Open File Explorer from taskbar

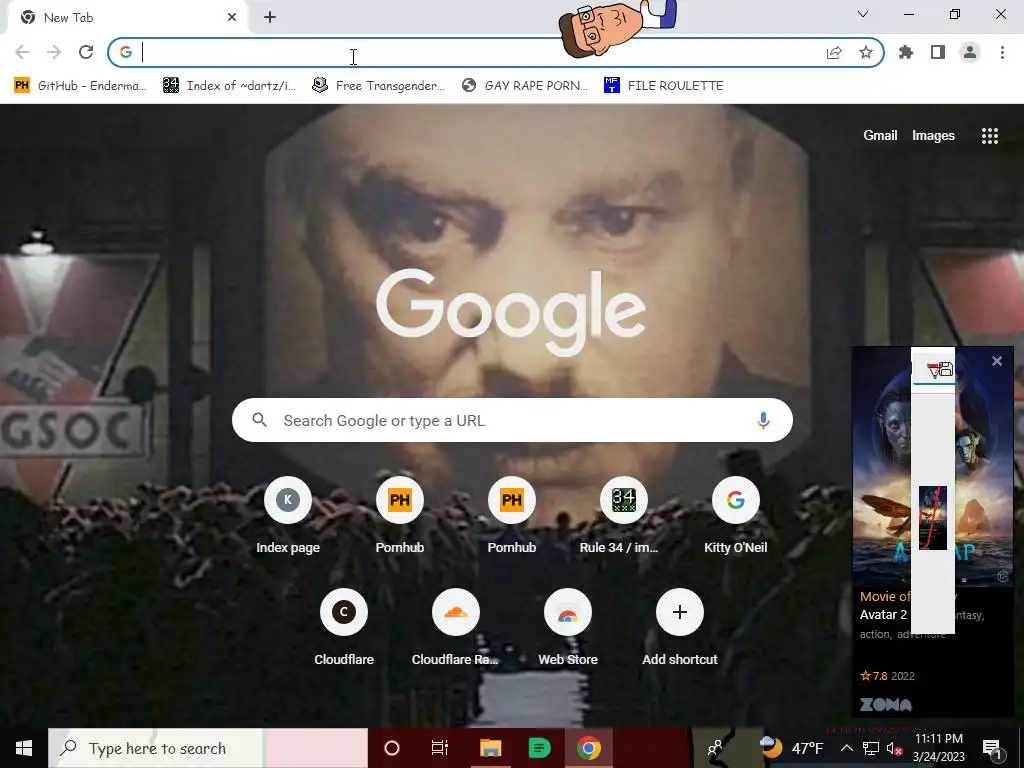[x=490, y=748]
